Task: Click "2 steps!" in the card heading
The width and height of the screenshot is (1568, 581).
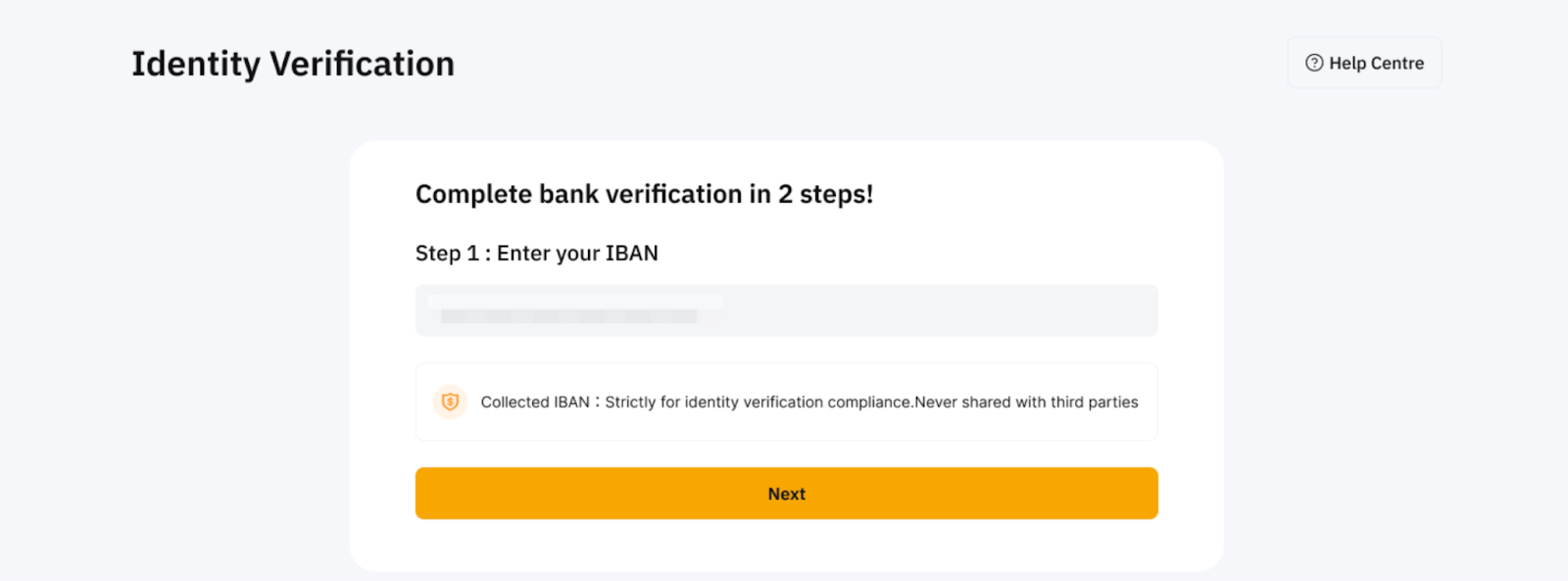Action: (x=825, y=194)
